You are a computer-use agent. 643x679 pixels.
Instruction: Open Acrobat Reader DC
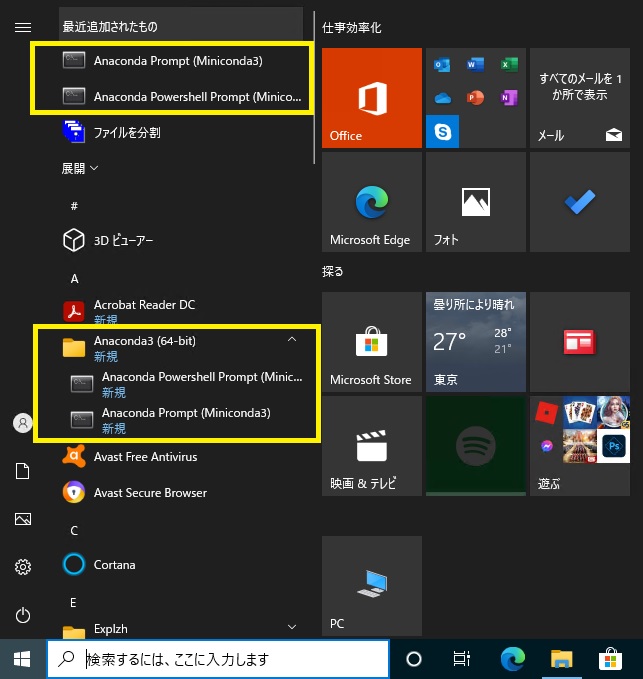tap(182, 310)
